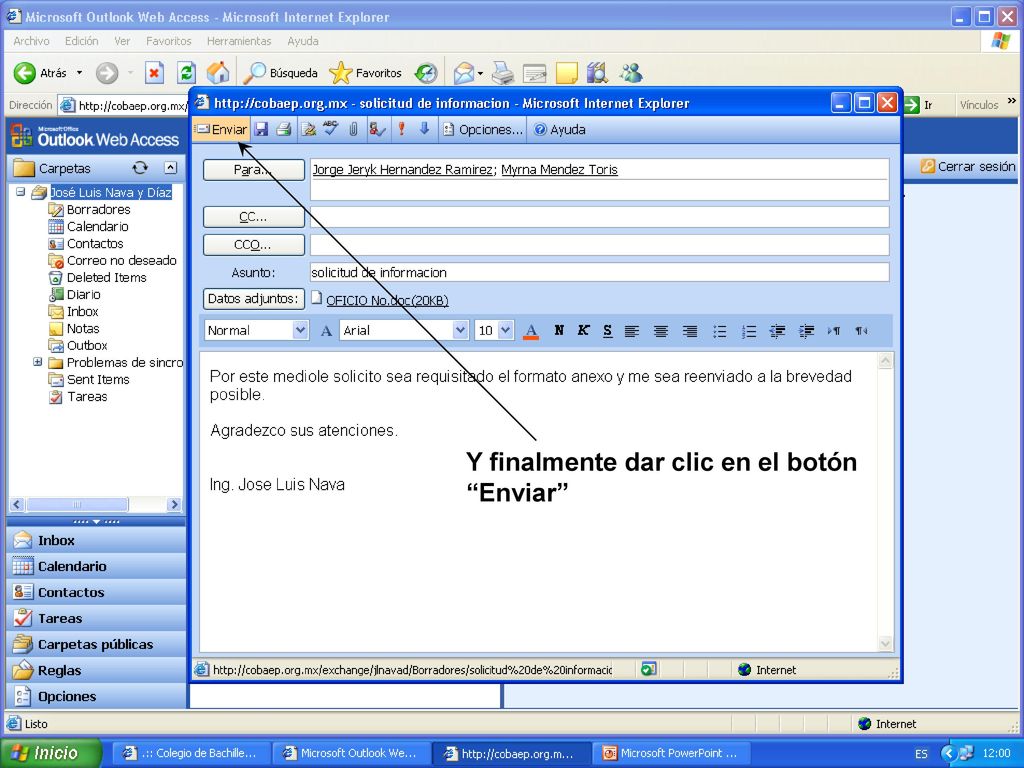Open the font size 10 dropdown
The width and height of the screenshot is (1024, 768).
coord(505,330)
